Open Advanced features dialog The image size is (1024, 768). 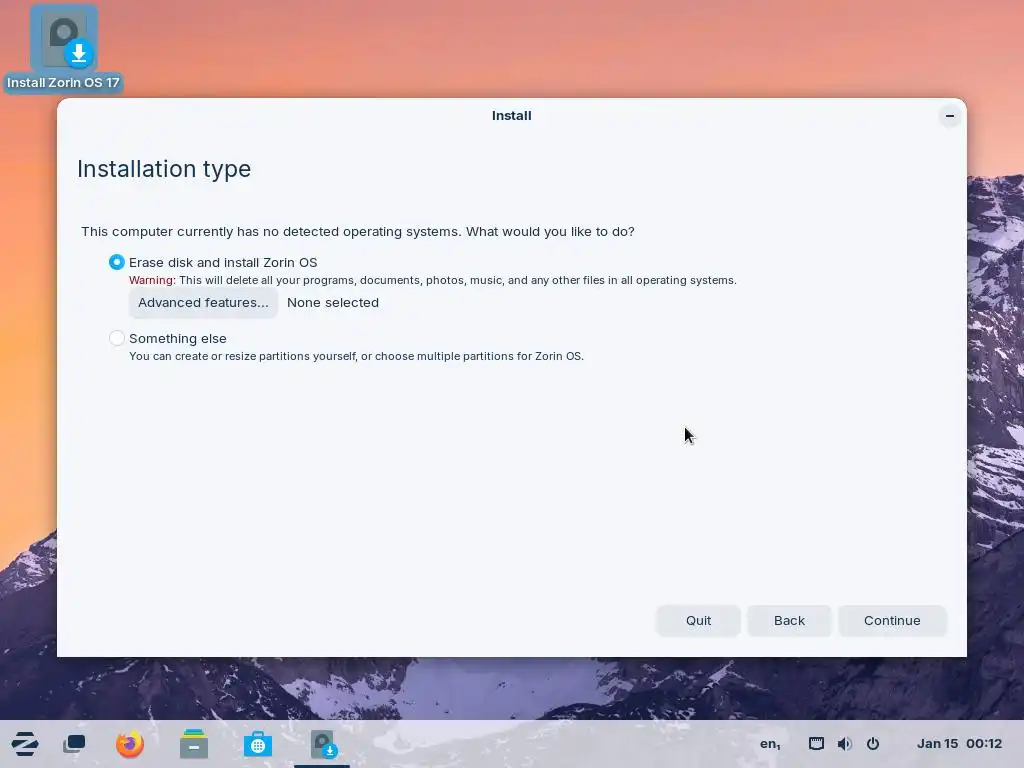coord(203,302)
